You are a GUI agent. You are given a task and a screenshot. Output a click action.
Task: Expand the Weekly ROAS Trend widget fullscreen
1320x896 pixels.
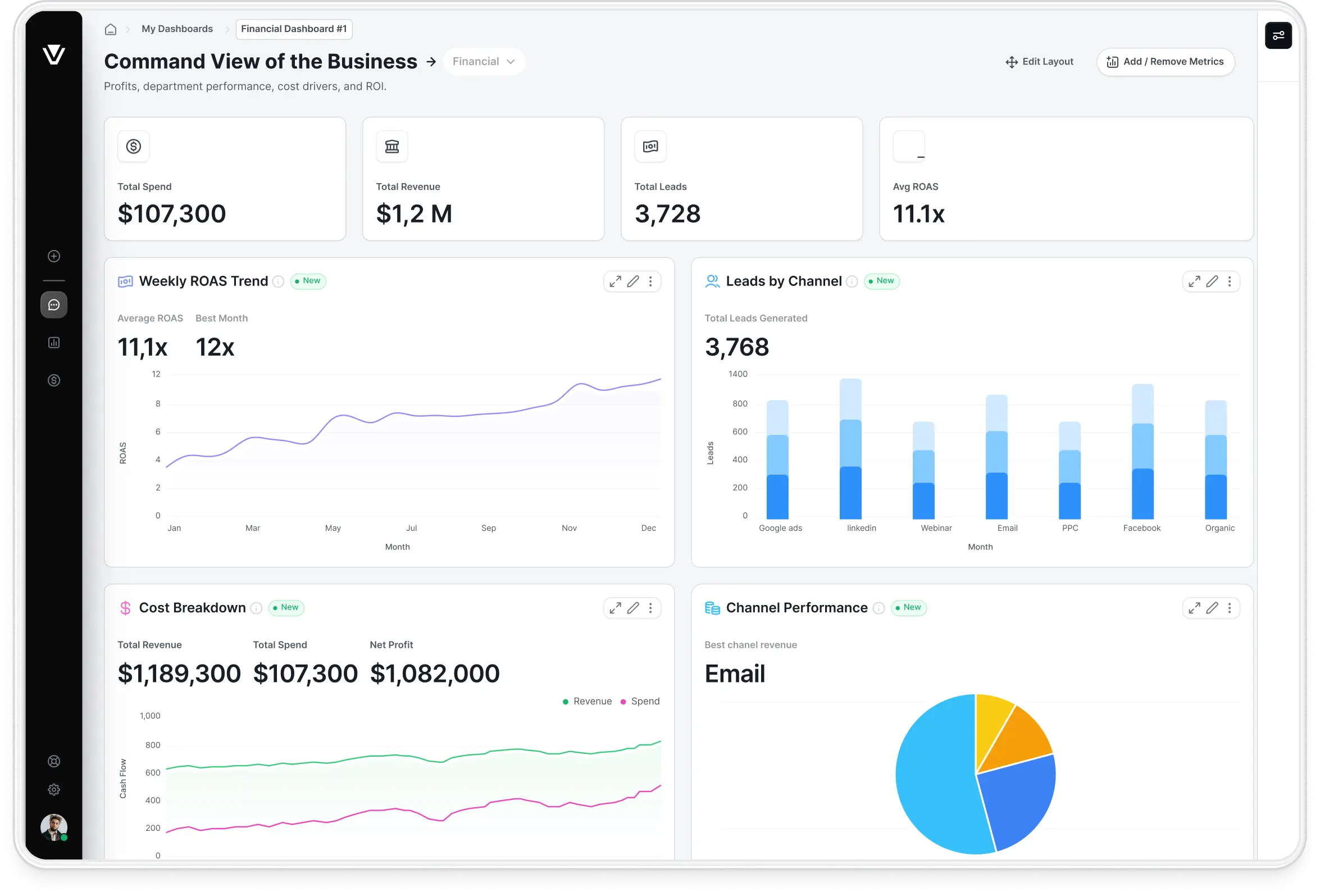[615, 281]
